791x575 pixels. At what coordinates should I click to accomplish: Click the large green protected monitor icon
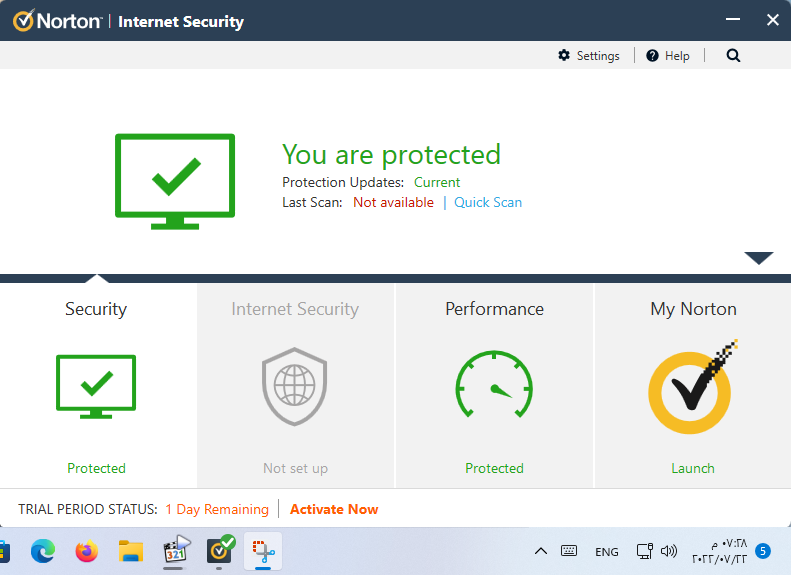(x=175, y=181)
